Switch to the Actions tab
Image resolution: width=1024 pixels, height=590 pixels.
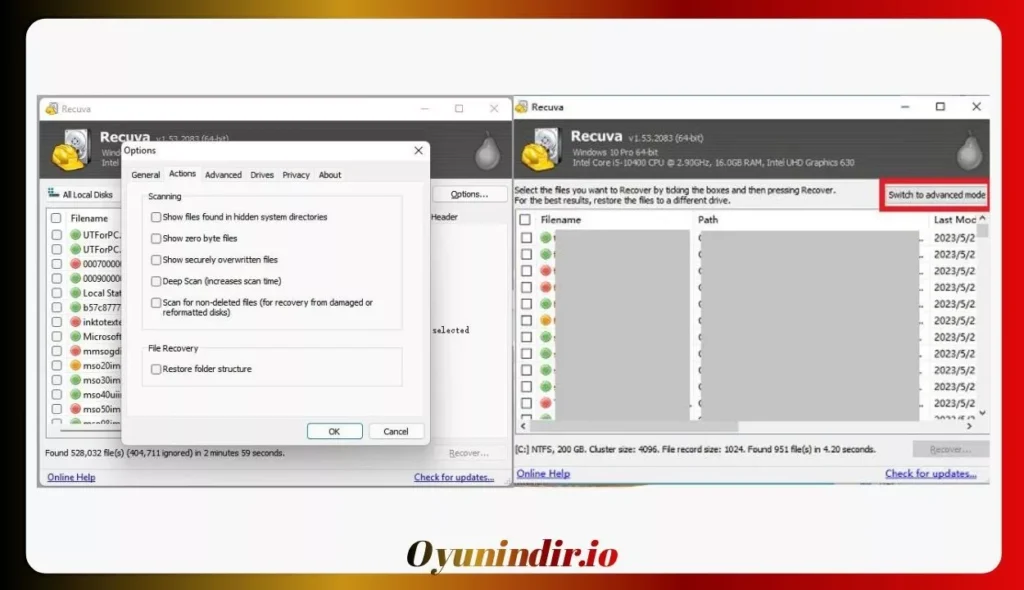(x=182, y=174)
